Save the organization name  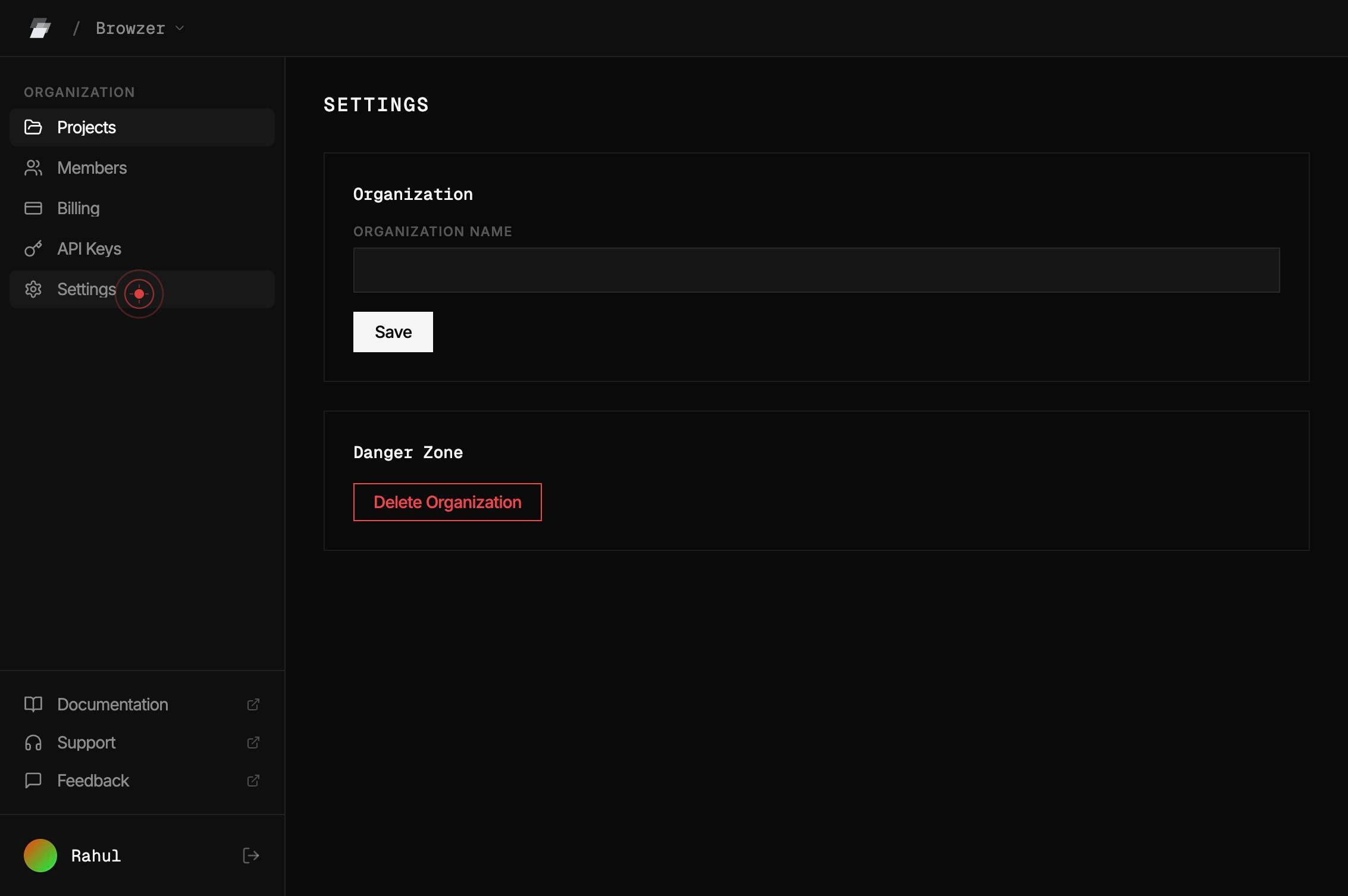(x=393, y=332)
